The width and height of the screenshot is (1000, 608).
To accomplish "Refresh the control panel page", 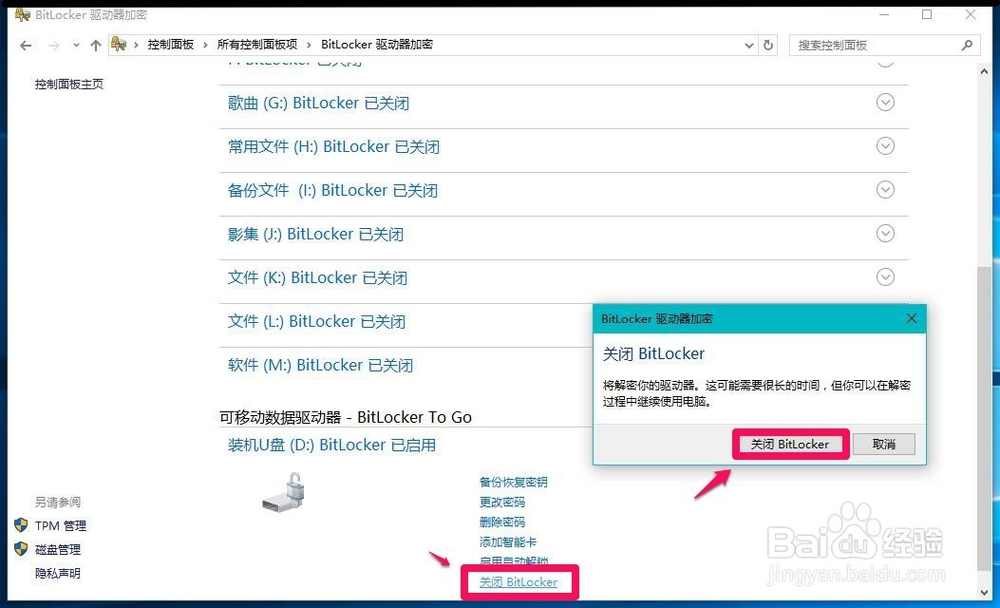I will (768, 45).
